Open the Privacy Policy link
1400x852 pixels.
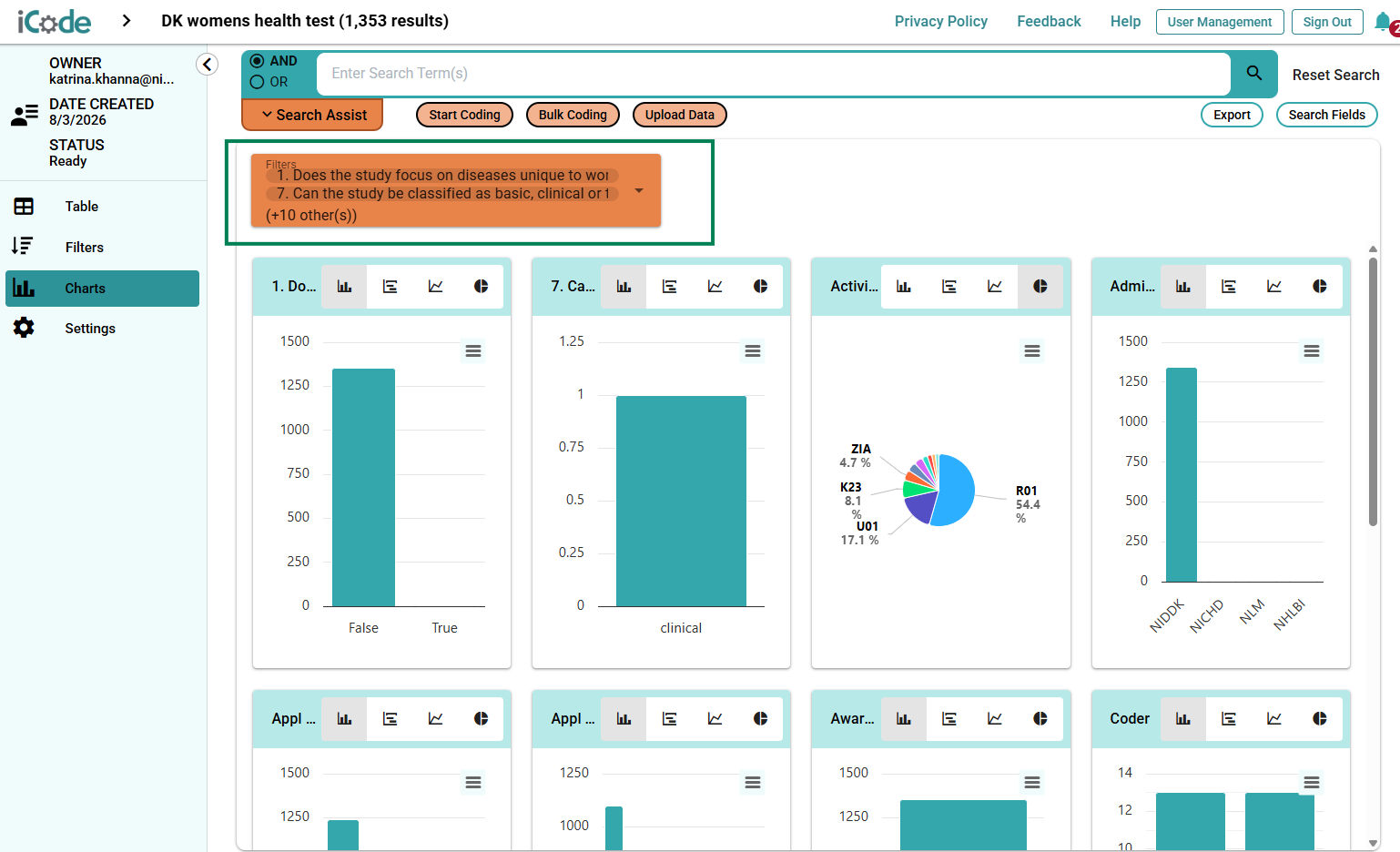pyautogui.click(x=940, y=21)
